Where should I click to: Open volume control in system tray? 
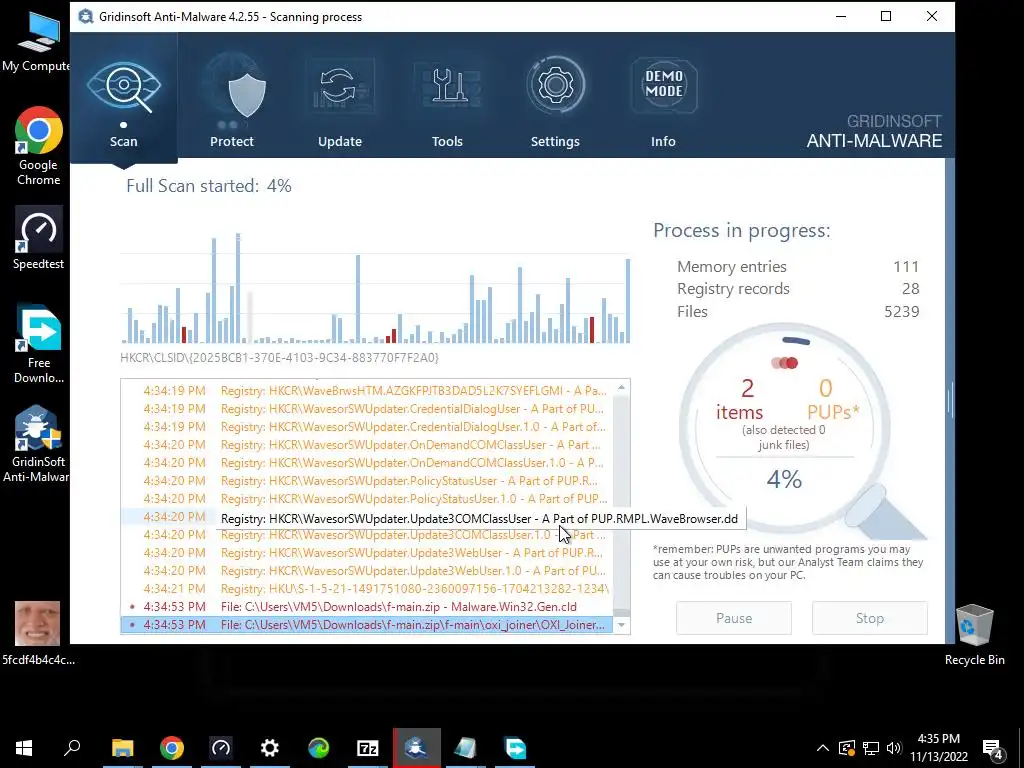click(x=895, y=748)
